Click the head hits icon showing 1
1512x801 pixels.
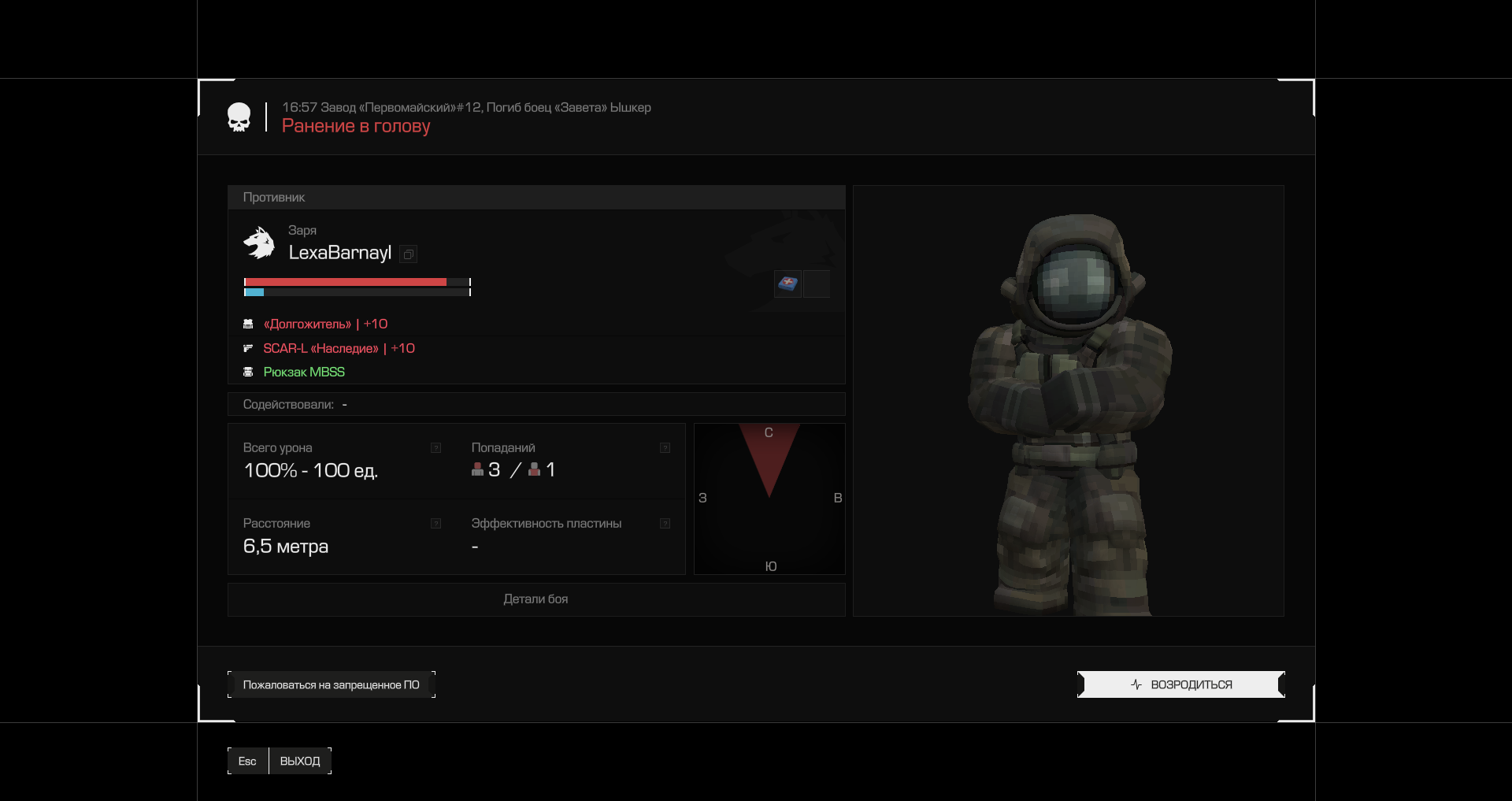534,469
